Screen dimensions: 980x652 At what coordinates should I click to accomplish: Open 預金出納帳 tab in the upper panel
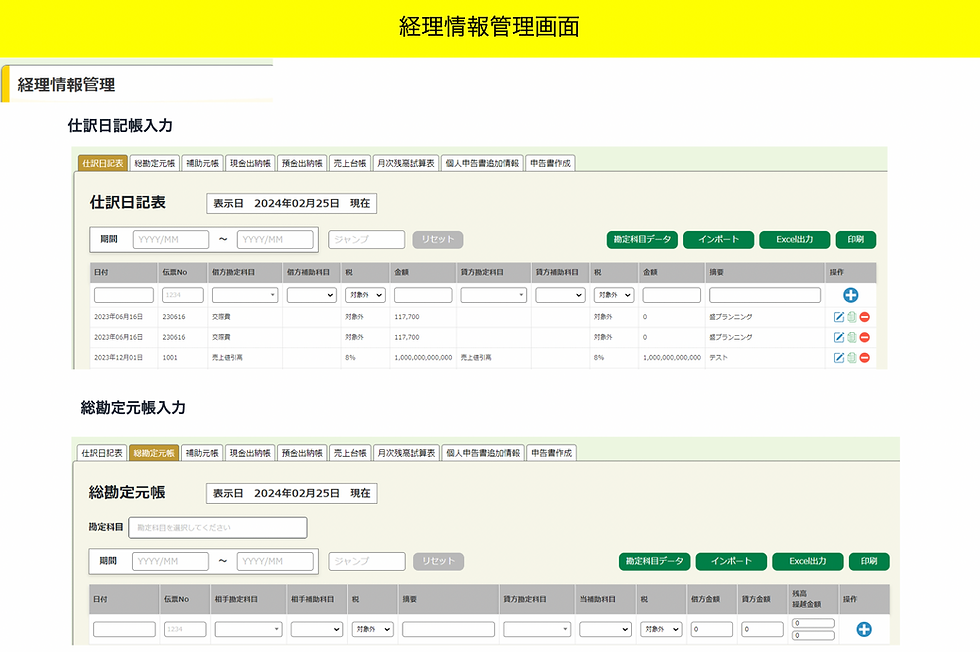[x=302, y=163]
